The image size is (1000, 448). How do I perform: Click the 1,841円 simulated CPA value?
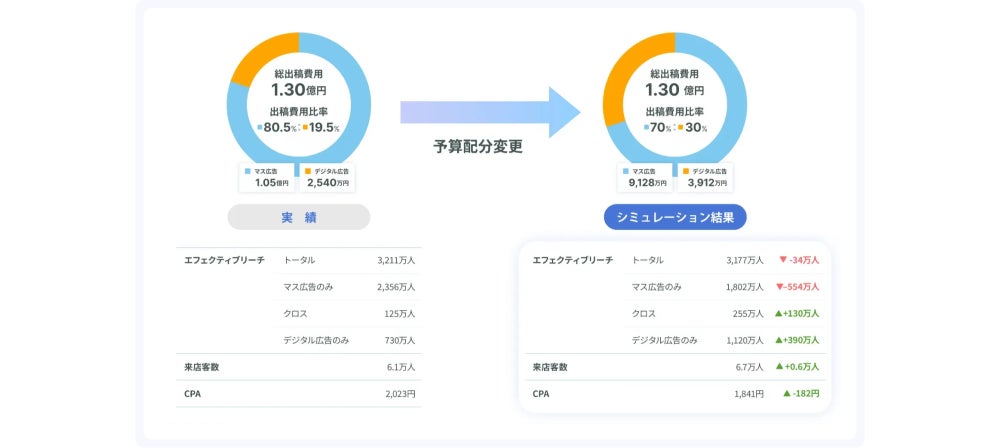[x=749, y=394]
